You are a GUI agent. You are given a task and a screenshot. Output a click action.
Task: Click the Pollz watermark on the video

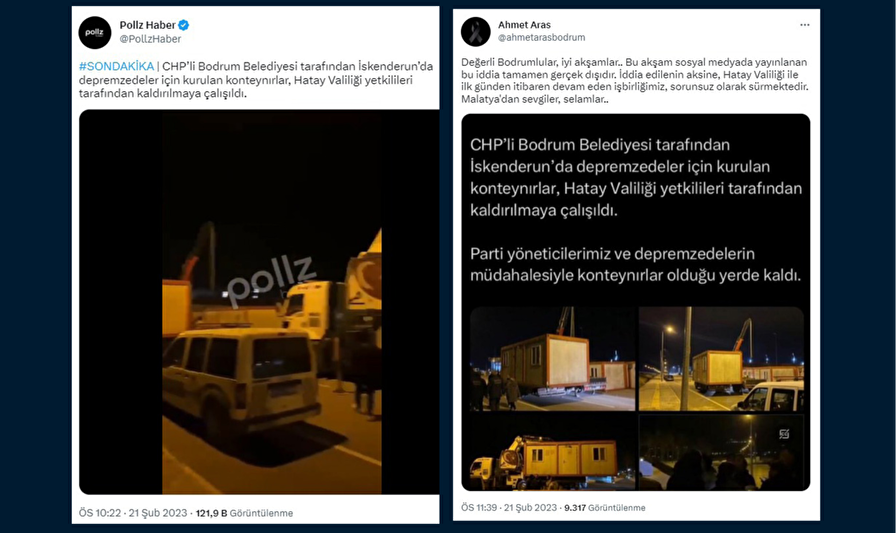272,280
